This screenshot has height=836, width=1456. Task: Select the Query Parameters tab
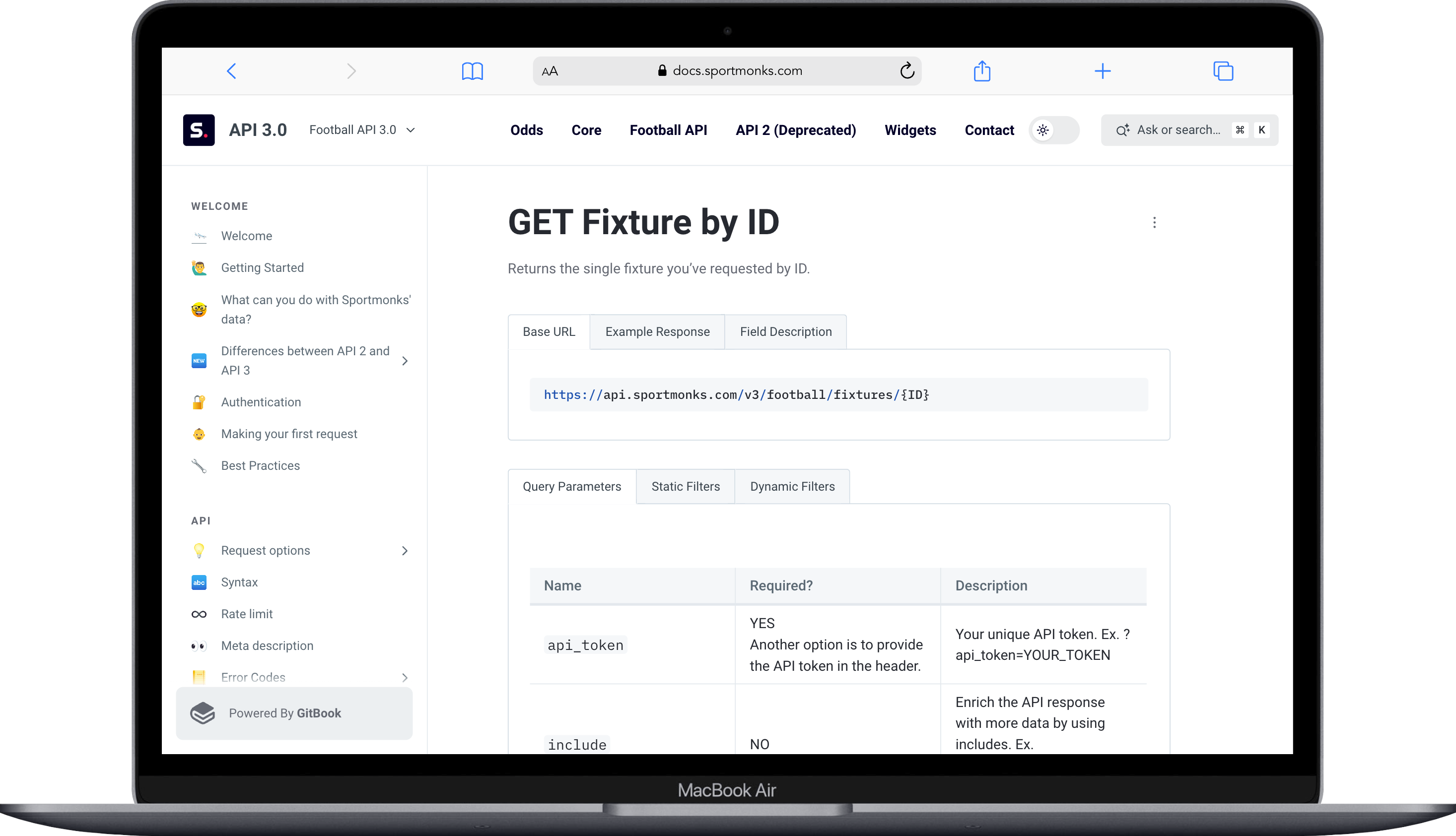click(571, 486)
